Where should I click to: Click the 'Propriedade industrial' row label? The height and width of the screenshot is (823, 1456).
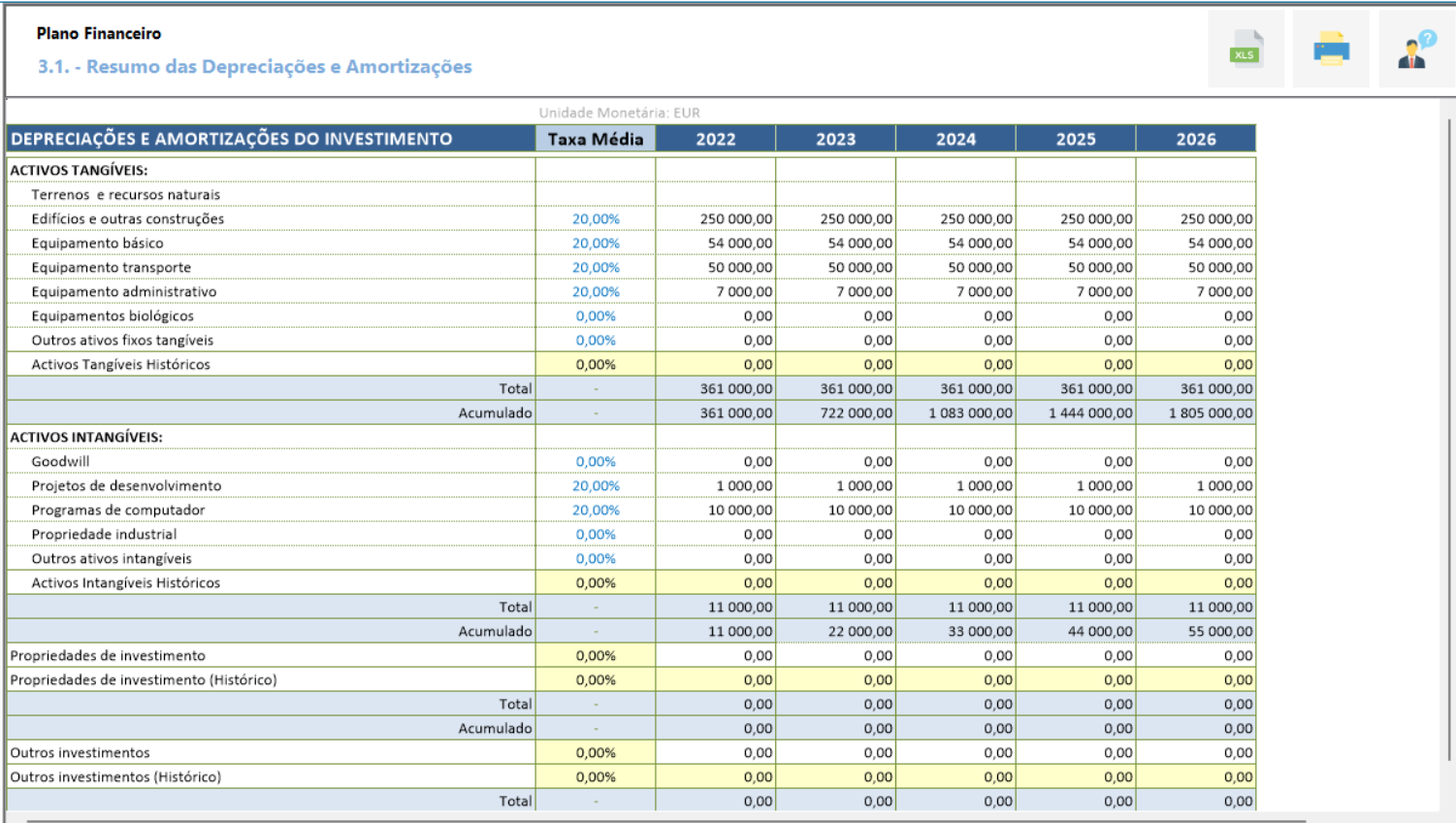(x=104, y=535)
